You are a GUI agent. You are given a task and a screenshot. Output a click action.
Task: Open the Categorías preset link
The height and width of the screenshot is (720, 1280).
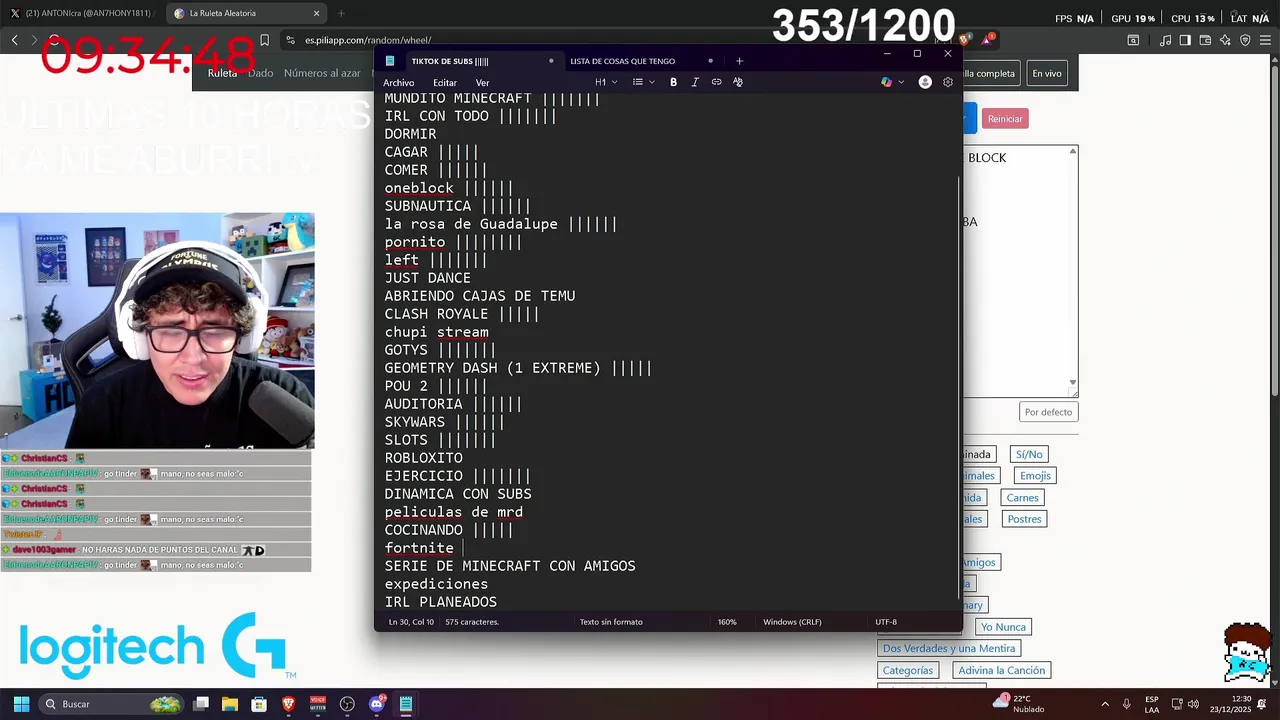coord(907,670)
